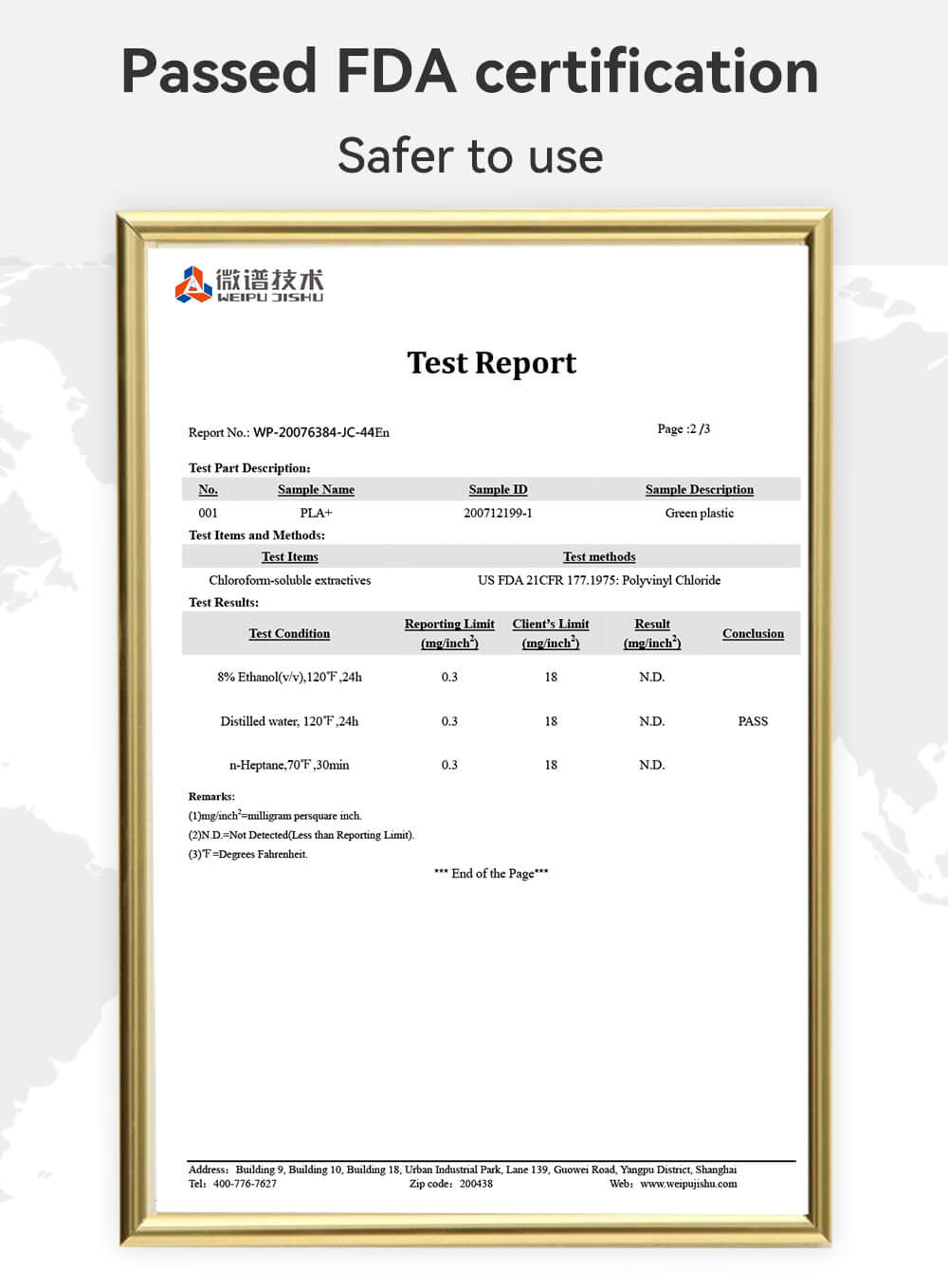This screenshot has height=1288, width=948.
Task: Click the "Sample Name" column header
Action: (316, 490)
